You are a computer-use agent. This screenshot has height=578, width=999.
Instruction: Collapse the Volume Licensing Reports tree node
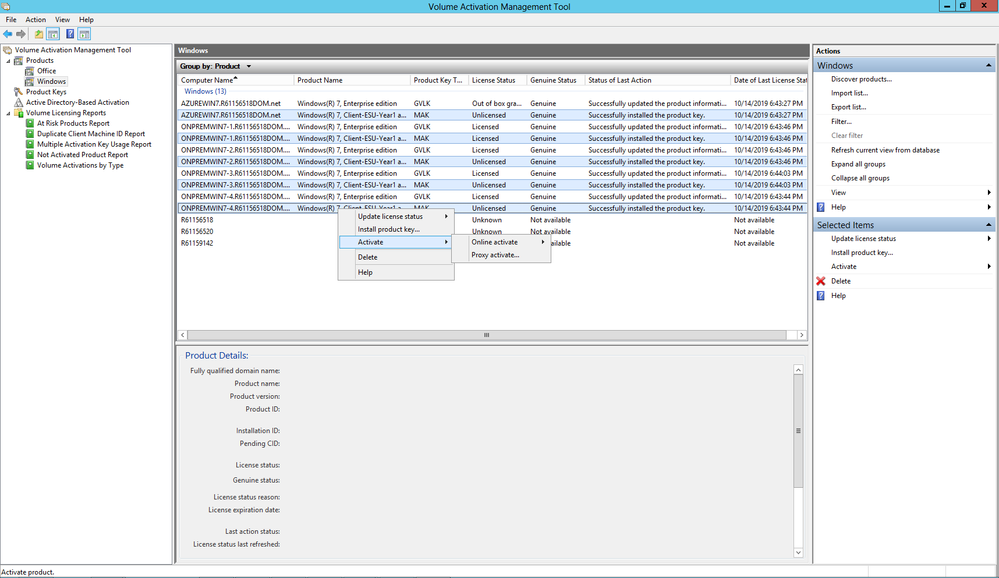coord(9,113)
